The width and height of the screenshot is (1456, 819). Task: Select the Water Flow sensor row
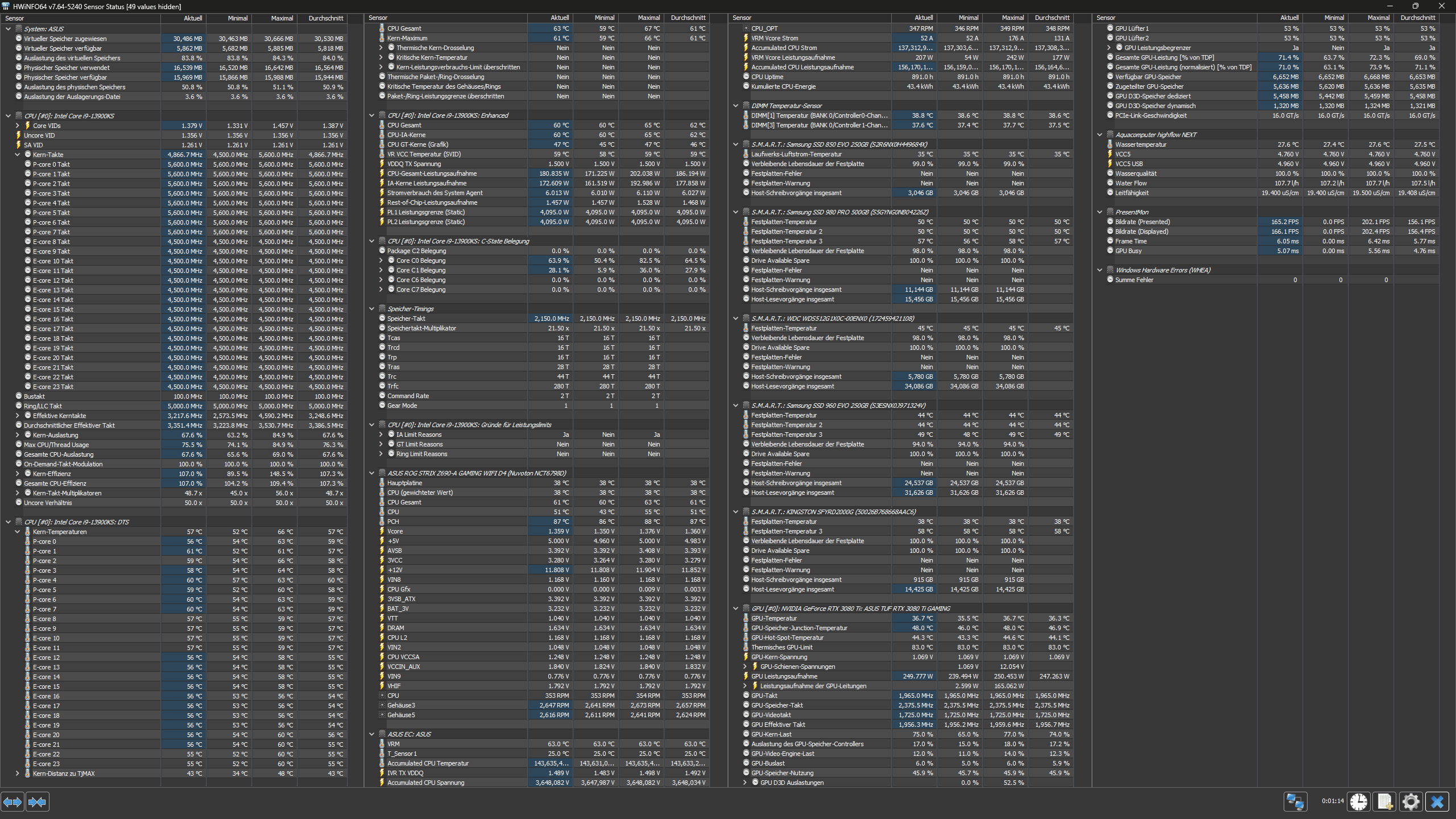(x=1131, y=183)
